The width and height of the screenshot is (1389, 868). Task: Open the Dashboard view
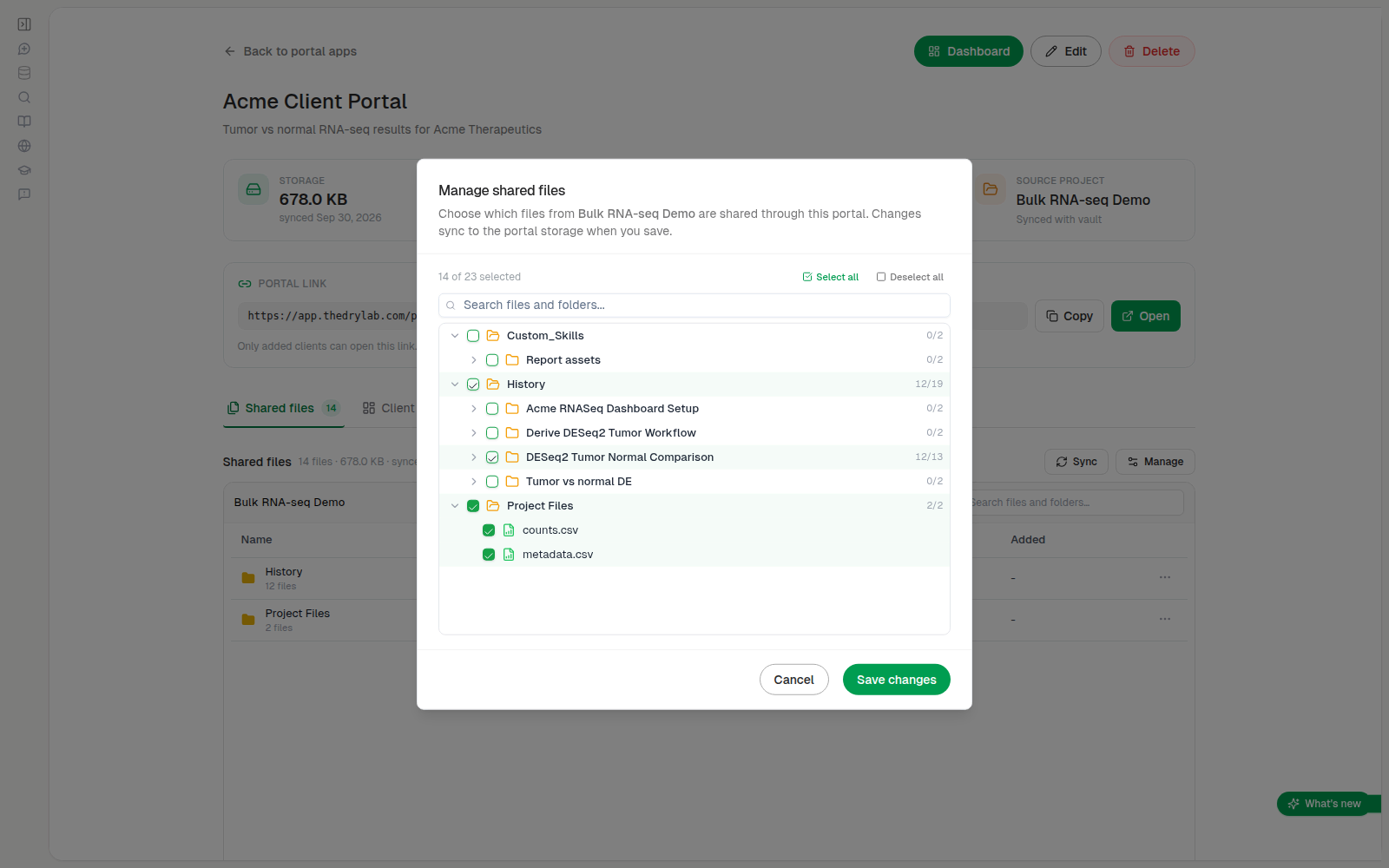point(969,51)
